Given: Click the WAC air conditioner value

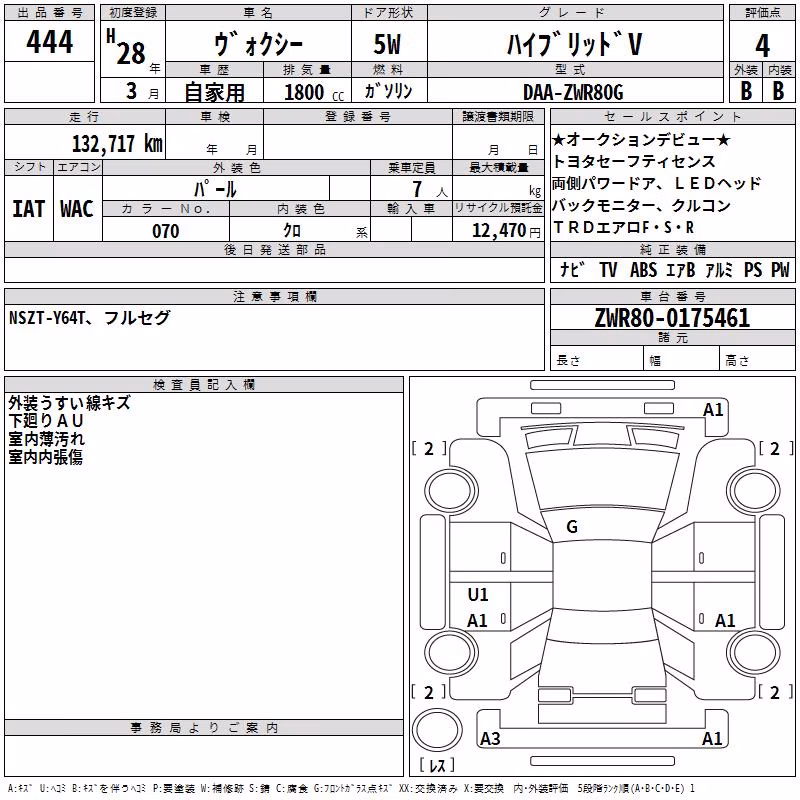Looking at the screenshot, I should point(77,209).
